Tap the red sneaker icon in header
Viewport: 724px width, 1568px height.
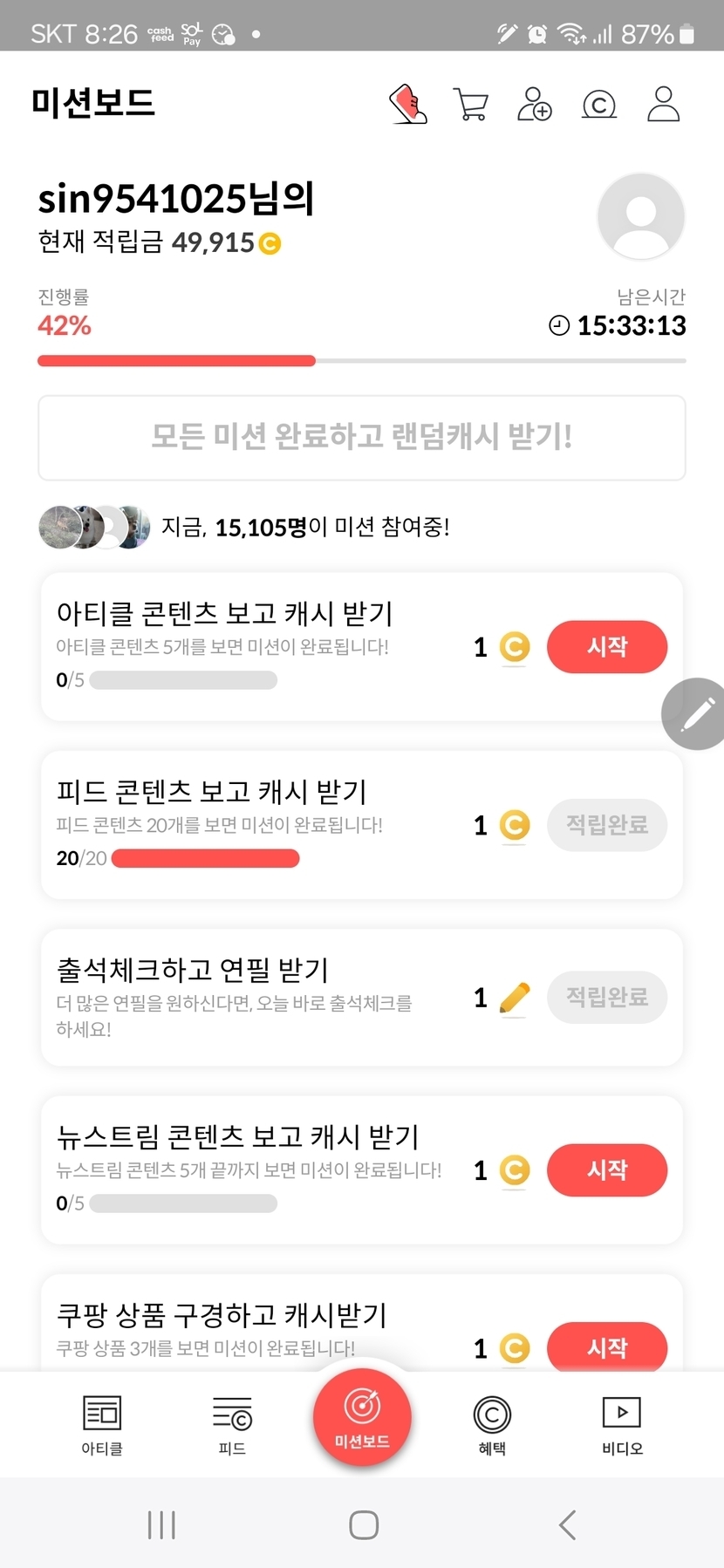[x=408, y=105]
